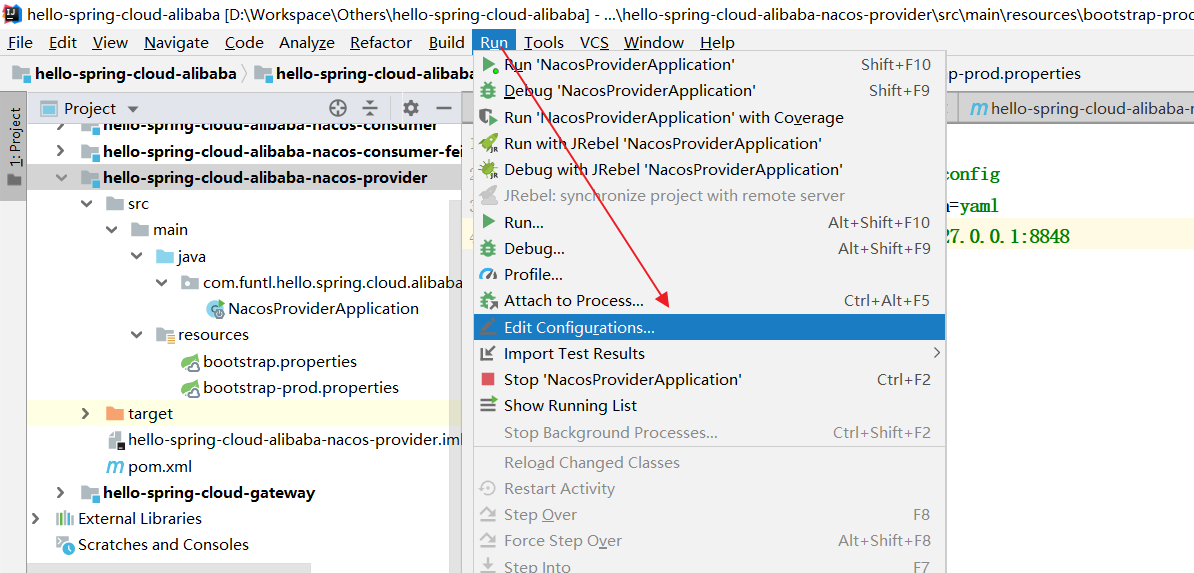Open Project panel settings gear
The height and width of the screenshot is (573, 1194).
(411, 108)
